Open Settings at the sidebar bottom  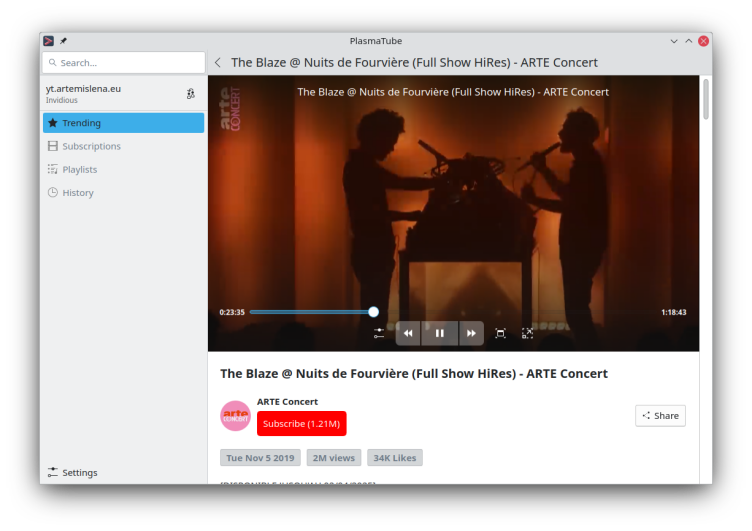pos(79,472)
